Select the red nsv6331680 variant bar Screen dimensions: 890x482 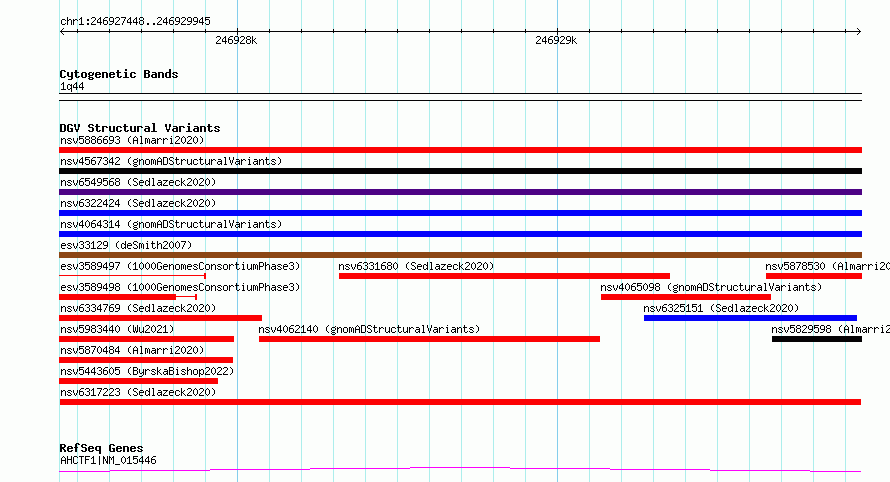[504, 276]
